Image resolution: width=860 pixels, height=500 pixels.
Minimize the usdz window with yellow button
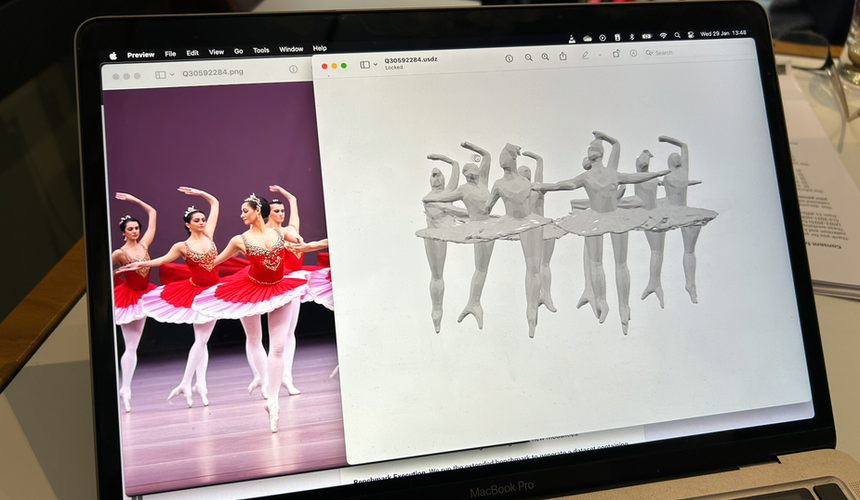[334, 66]
